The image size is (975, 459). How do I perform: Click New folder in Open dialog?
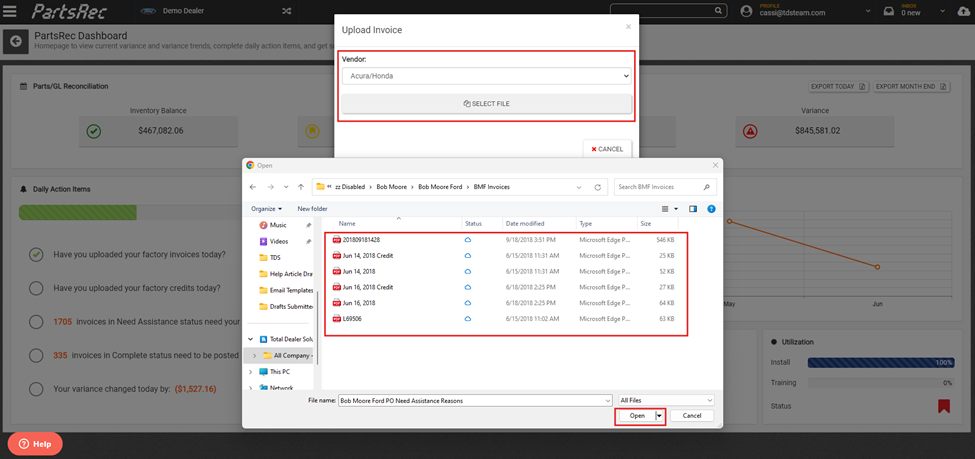coord(312,209)
